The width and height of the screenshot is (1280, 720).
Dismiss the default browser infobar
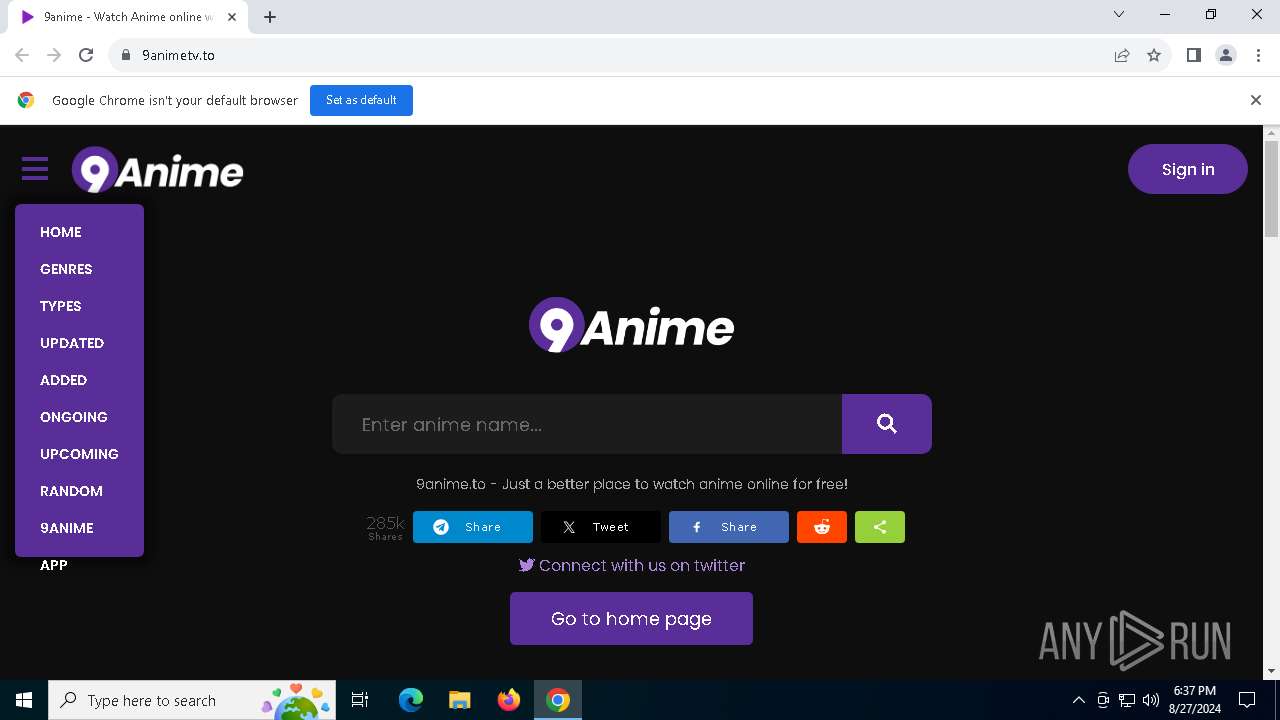point(1256,100)
